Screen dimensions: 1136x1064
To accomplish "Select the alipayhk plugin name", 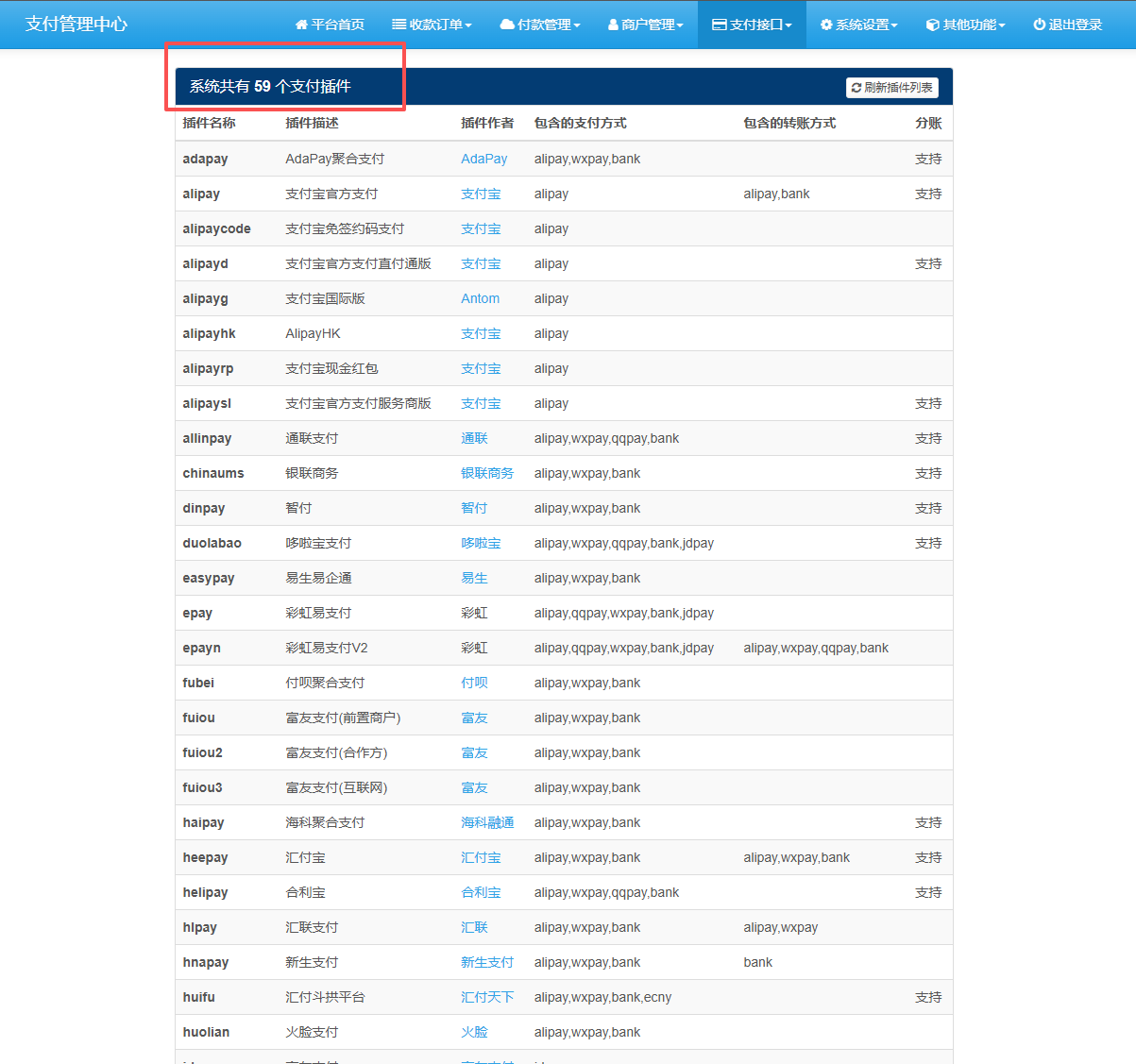I will [x=209, y=333].
